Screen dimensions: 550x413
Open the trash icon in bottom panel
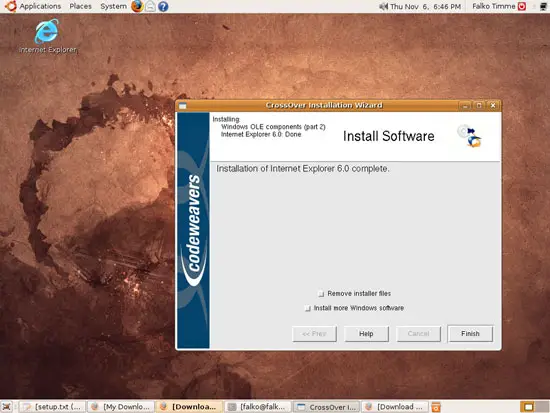coord(436,407)
